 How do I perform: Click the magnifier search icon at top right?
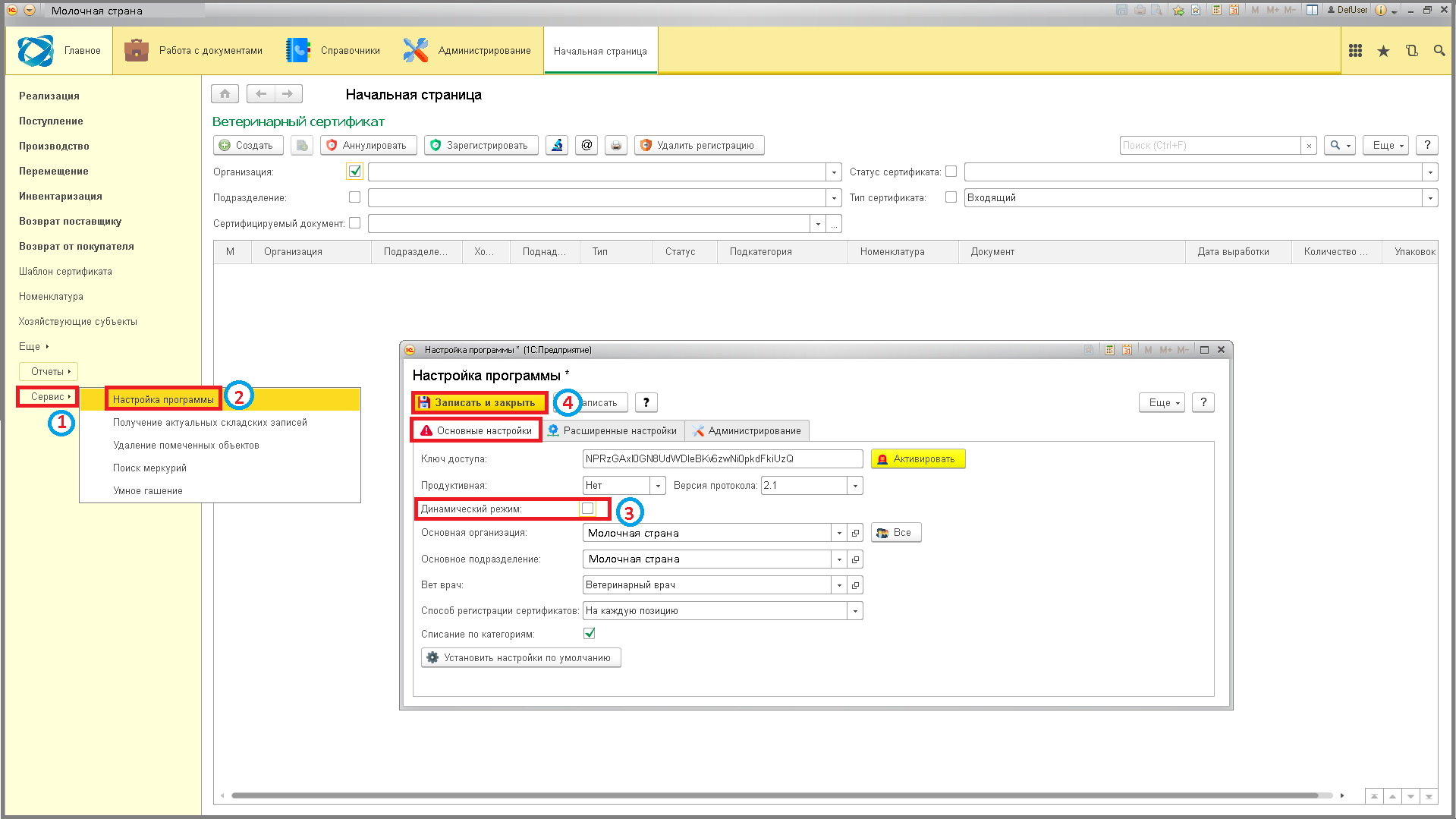coord(1439,51)
